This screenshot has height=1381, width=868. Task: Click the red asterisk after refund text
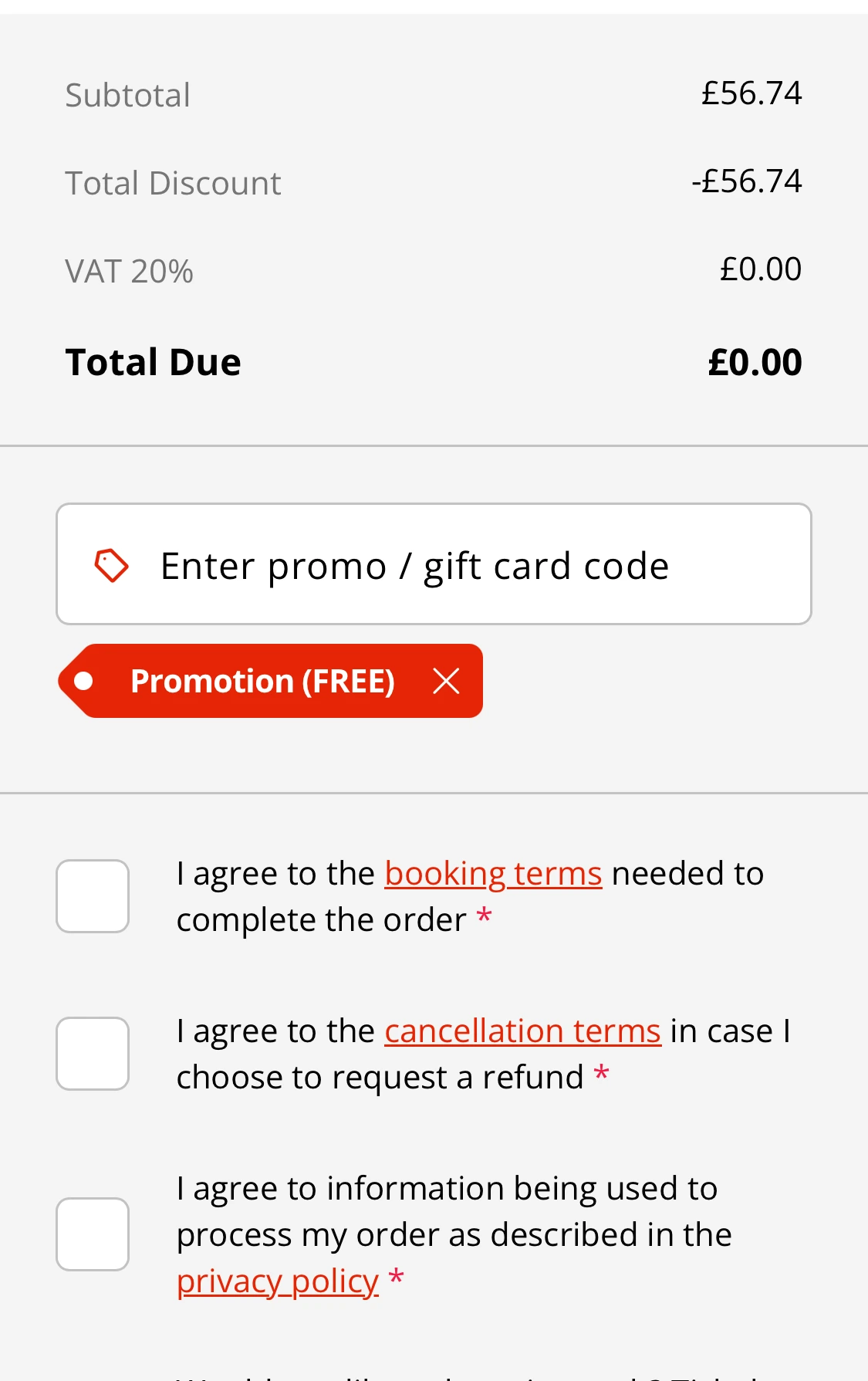click(x=602, y=1074)
